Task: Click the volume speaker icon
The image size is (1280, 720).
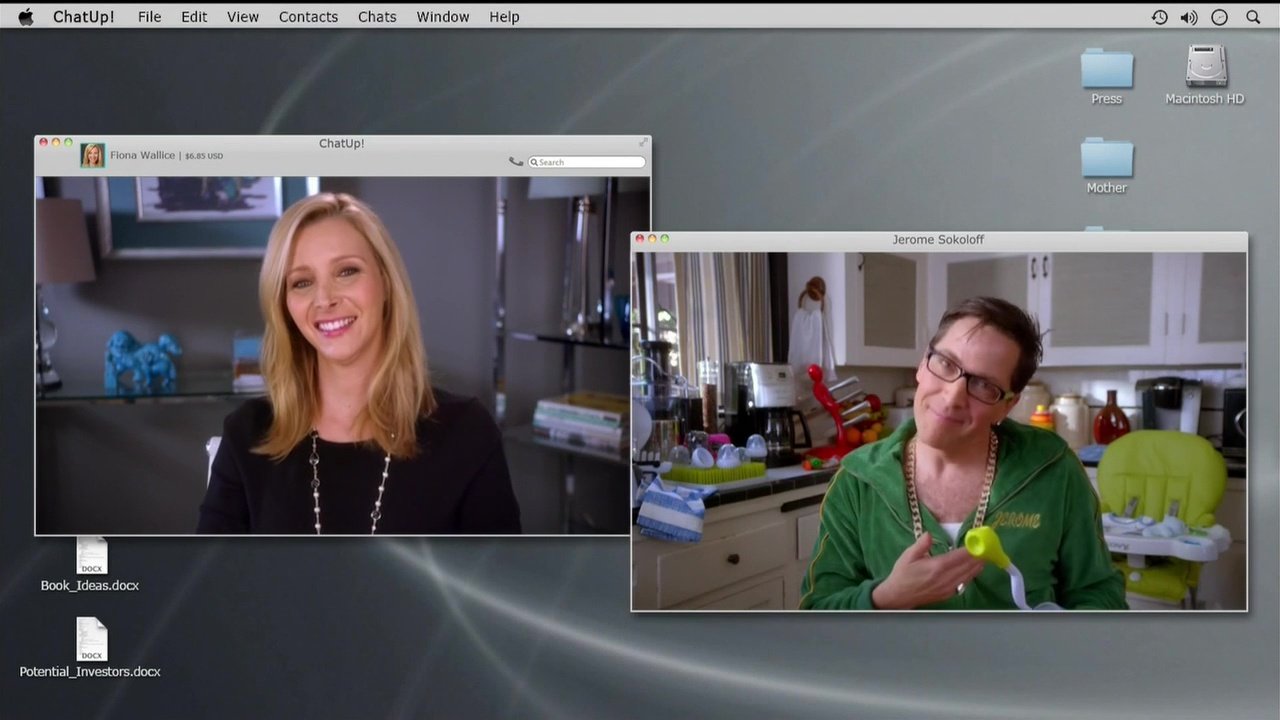Action: (x=1188, y=17)
